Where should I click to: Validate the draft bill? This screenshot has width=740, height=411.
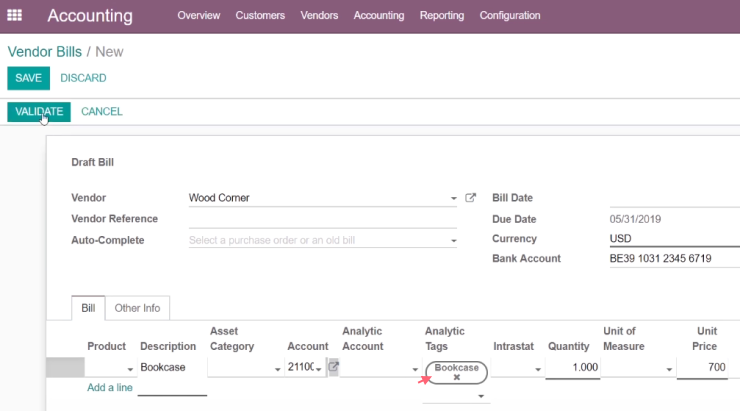pos(39,112)
